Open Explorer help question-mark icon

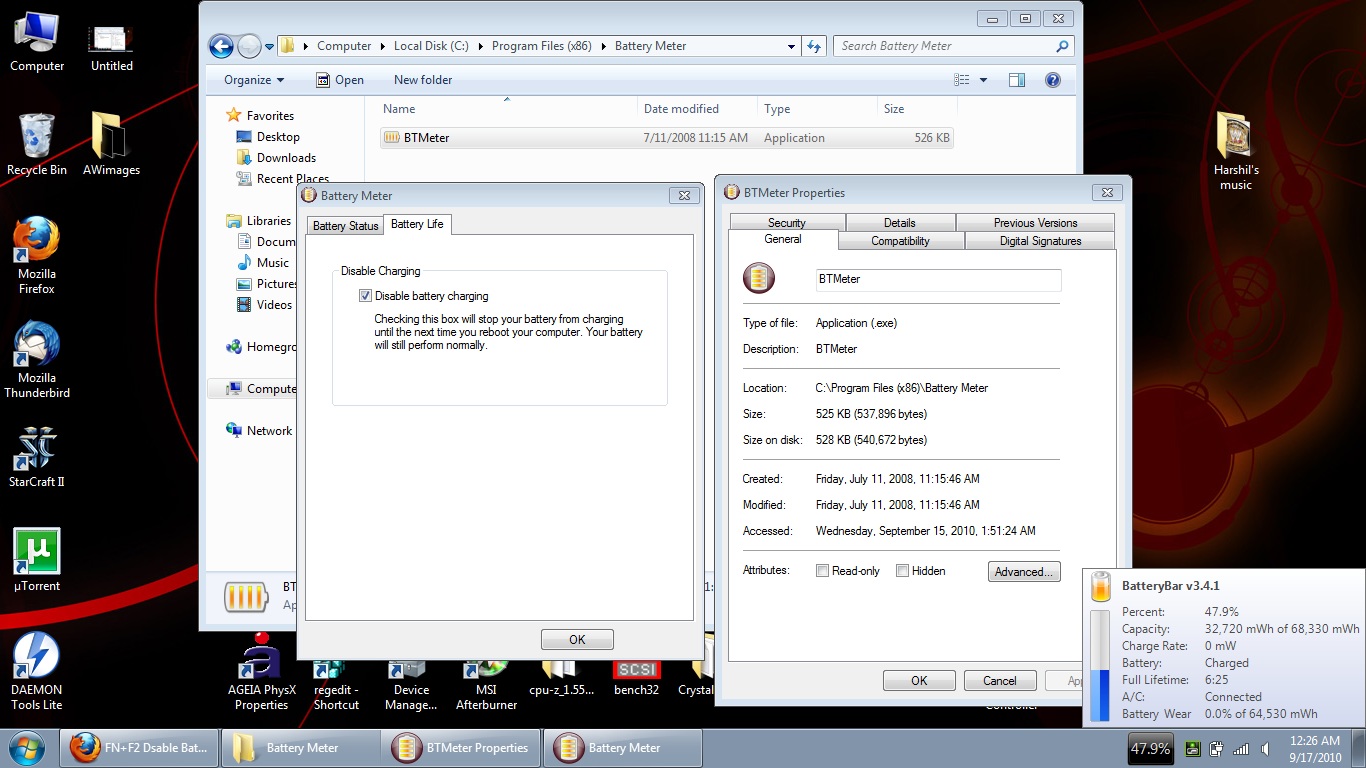tap(1052, 80)
